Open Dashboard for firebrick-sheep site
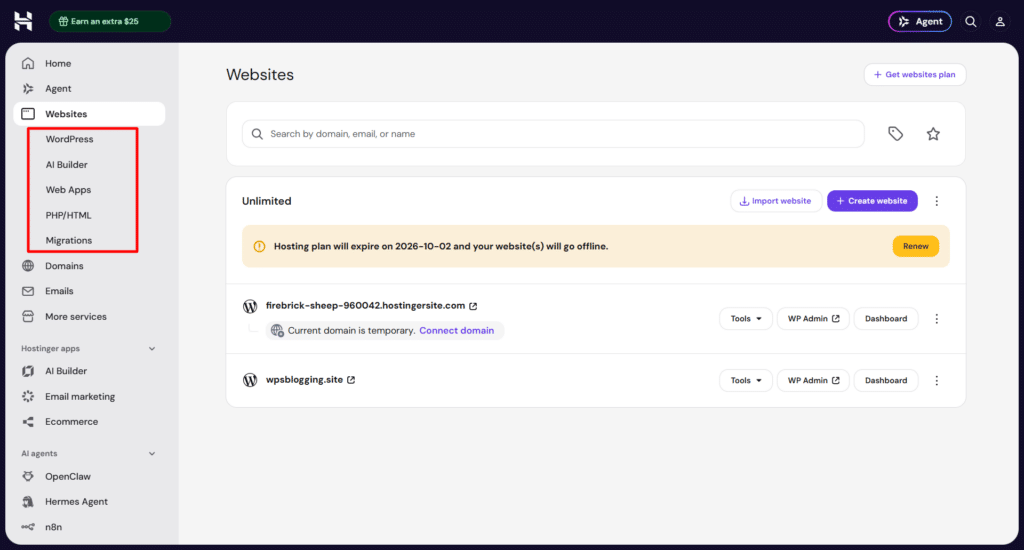The width and height of the screenshot is (1024, 550). [886, 319]
